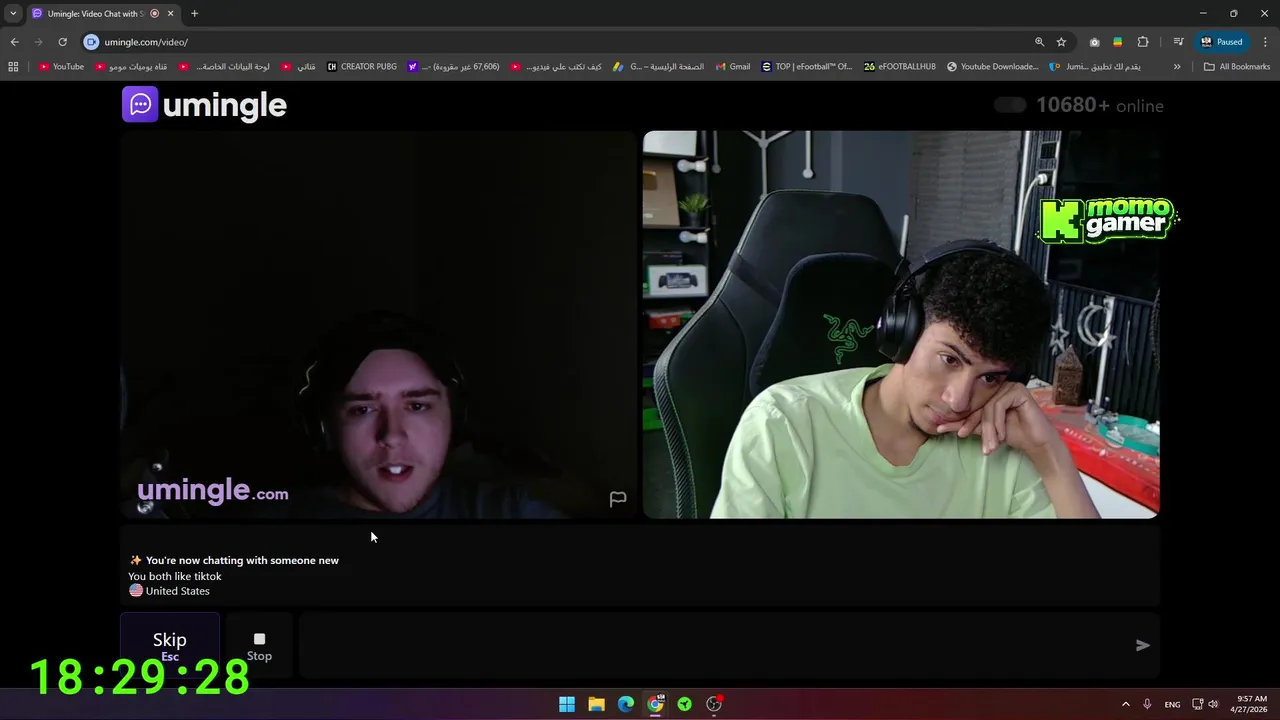Open OBS Studio from the taskbar
The image size is (1280, 720).
[714, 704]
